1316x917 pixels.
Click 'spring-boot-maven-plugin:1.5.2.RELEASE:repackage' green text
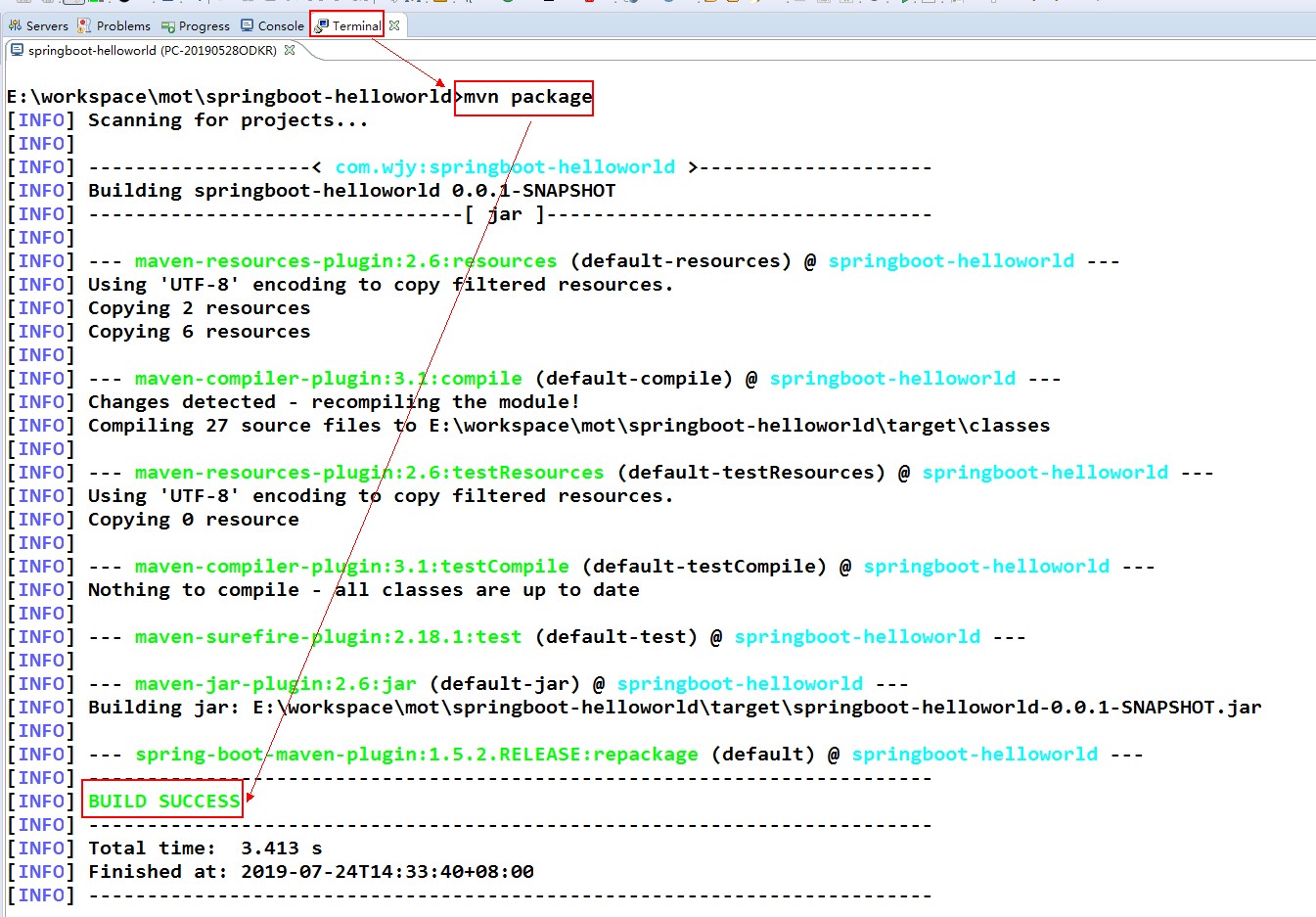(417, 755)
